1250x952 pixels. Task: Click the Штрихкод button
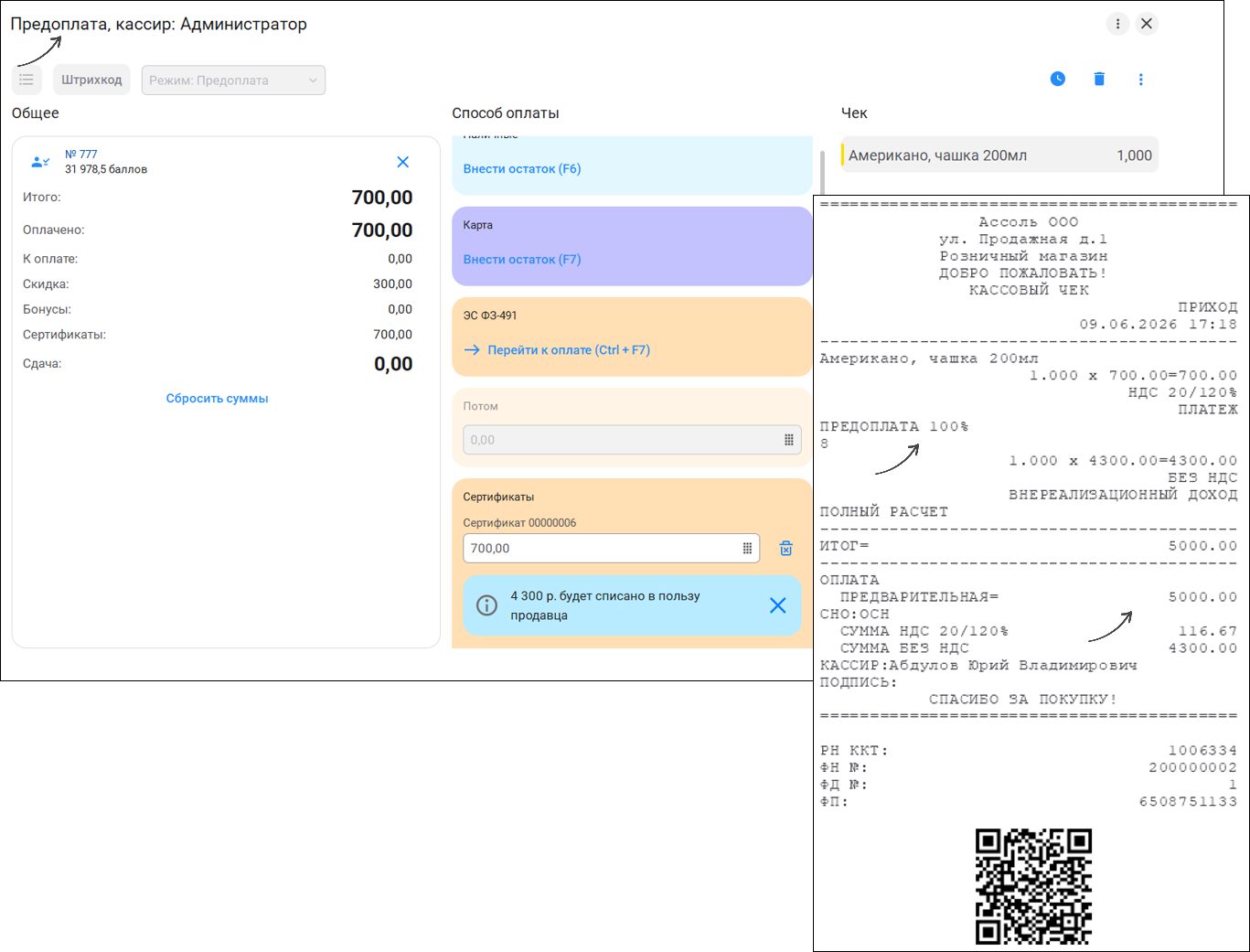coord(91,80)
